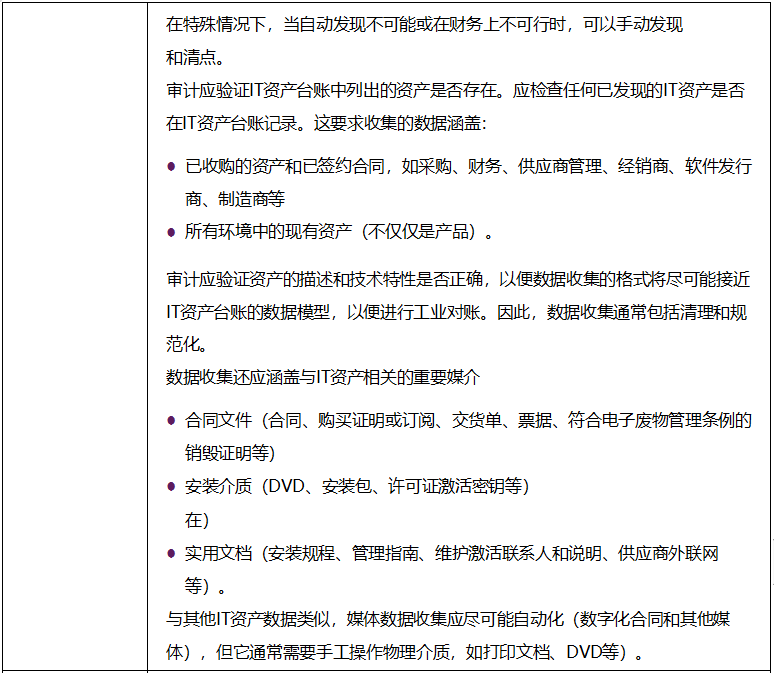Image resolution: width=774 pixels, height=673 pixels.
Task: Click the line "销毁证明等)"
Action: (230, 453)
